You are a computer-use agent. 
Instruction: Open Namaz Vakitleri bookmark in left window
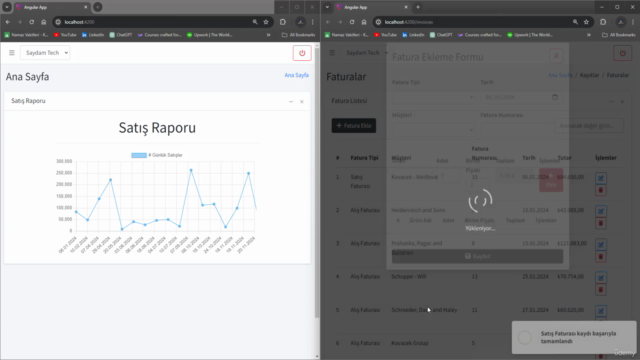click(x=26, y=35)
